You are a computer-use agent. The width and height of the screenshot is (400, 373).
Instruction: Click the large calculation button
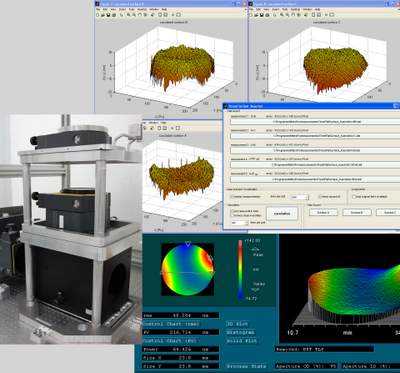pos(282,213)
